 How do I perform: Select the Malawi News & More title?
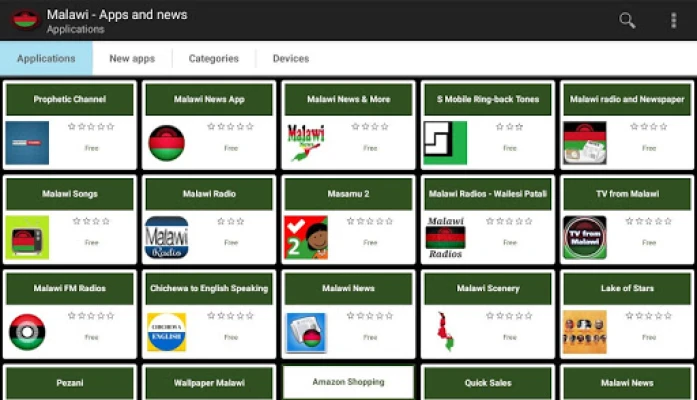point(348,100)
